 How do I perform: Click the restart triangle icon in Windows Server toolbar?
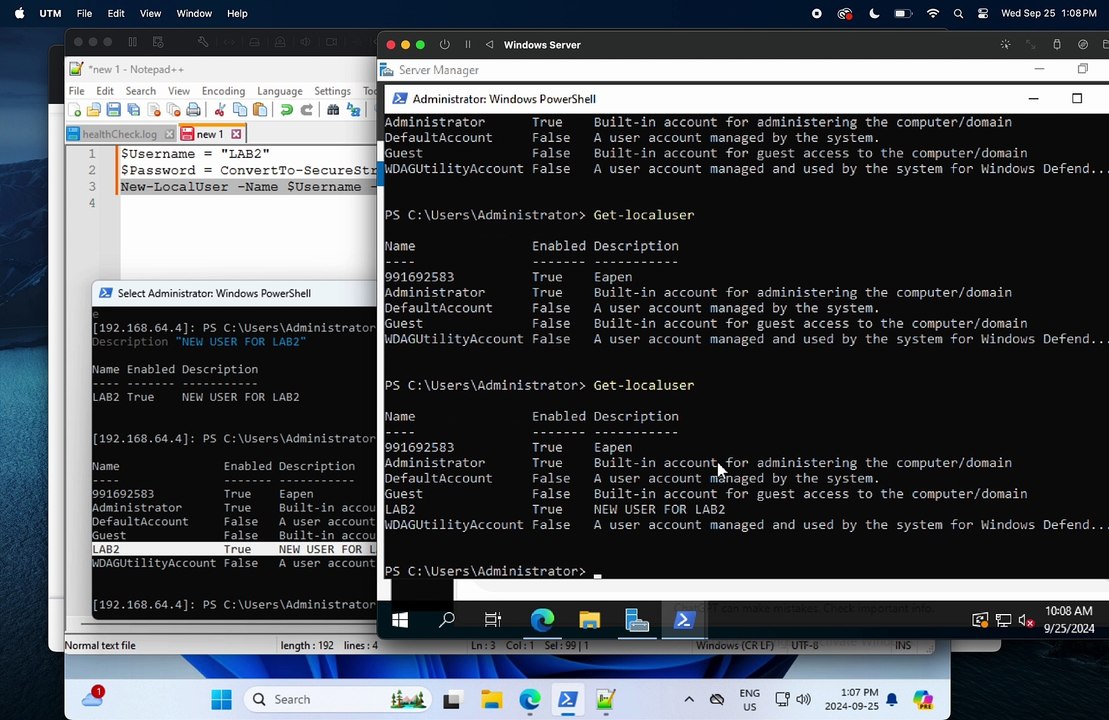[x=489, y=45]
